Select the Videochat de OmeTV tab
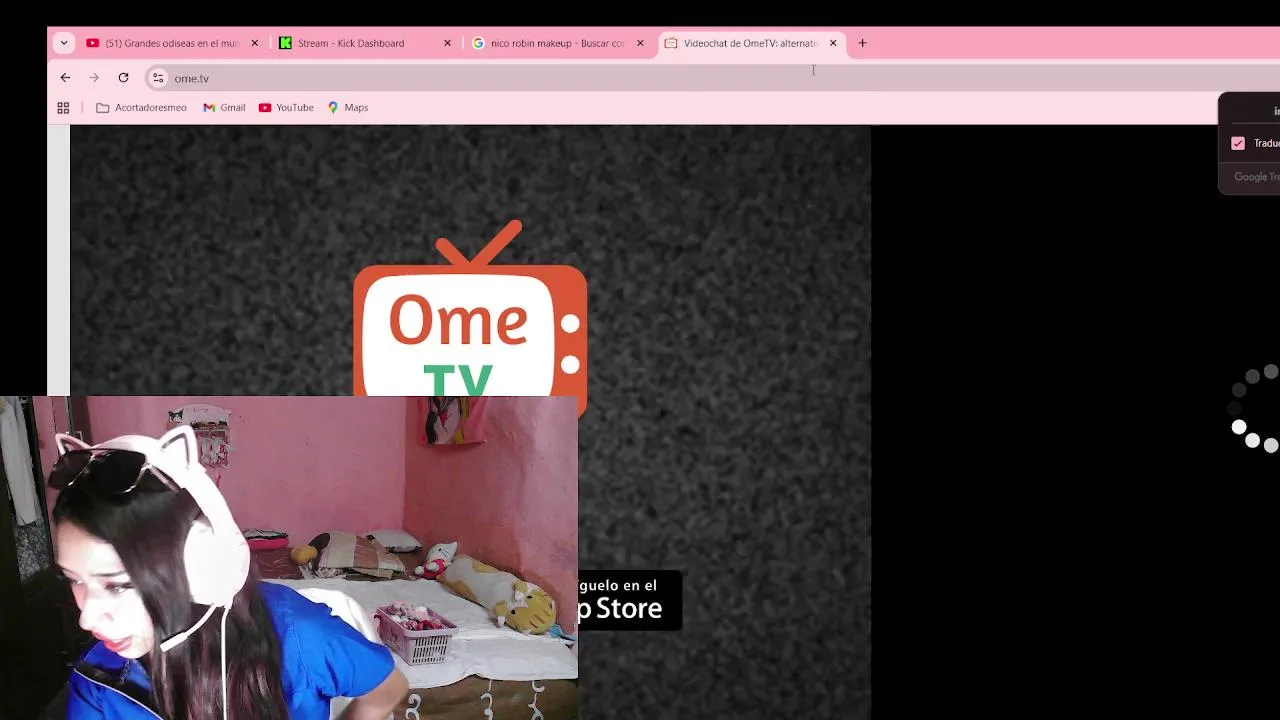This screenshot has width=1280, height=720. (x=751, y=43)
